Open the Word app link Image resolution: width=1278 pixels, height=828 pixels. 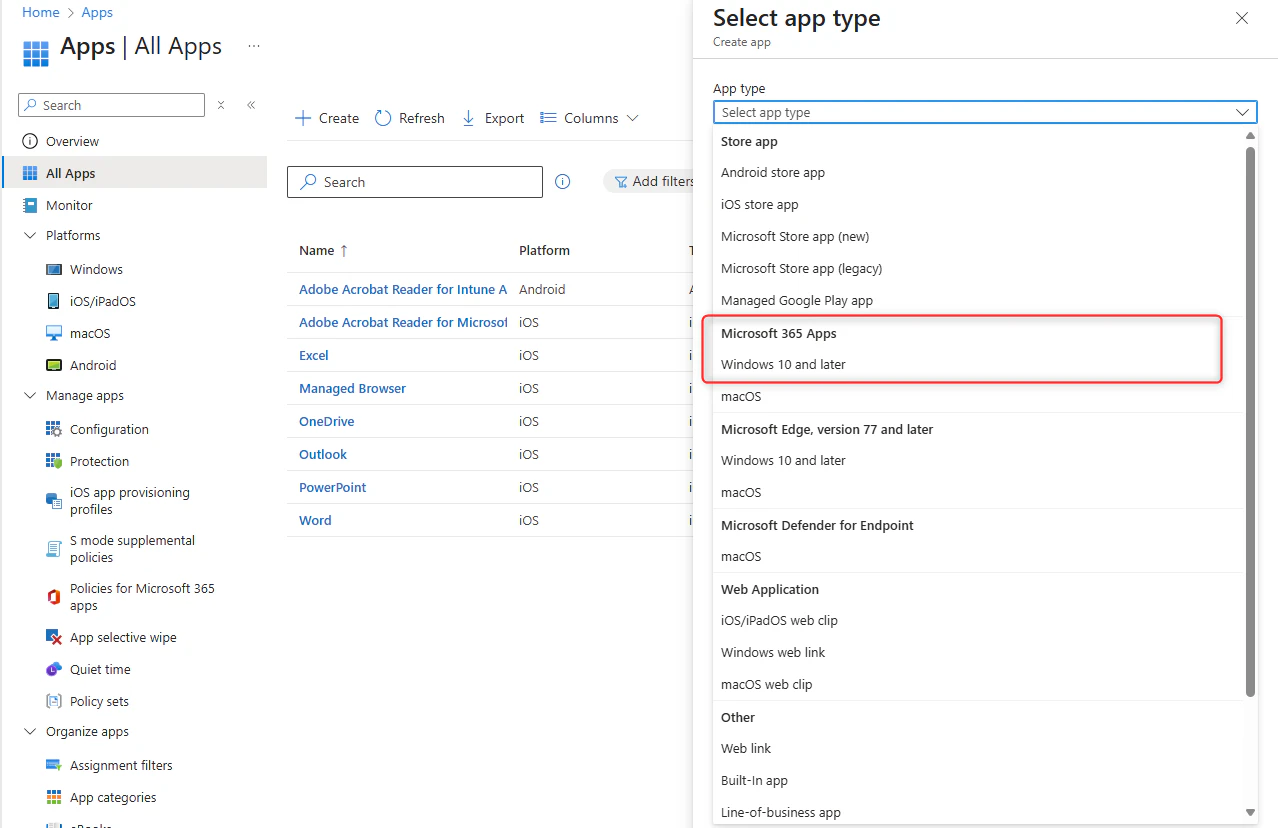[x=315, y=520]
